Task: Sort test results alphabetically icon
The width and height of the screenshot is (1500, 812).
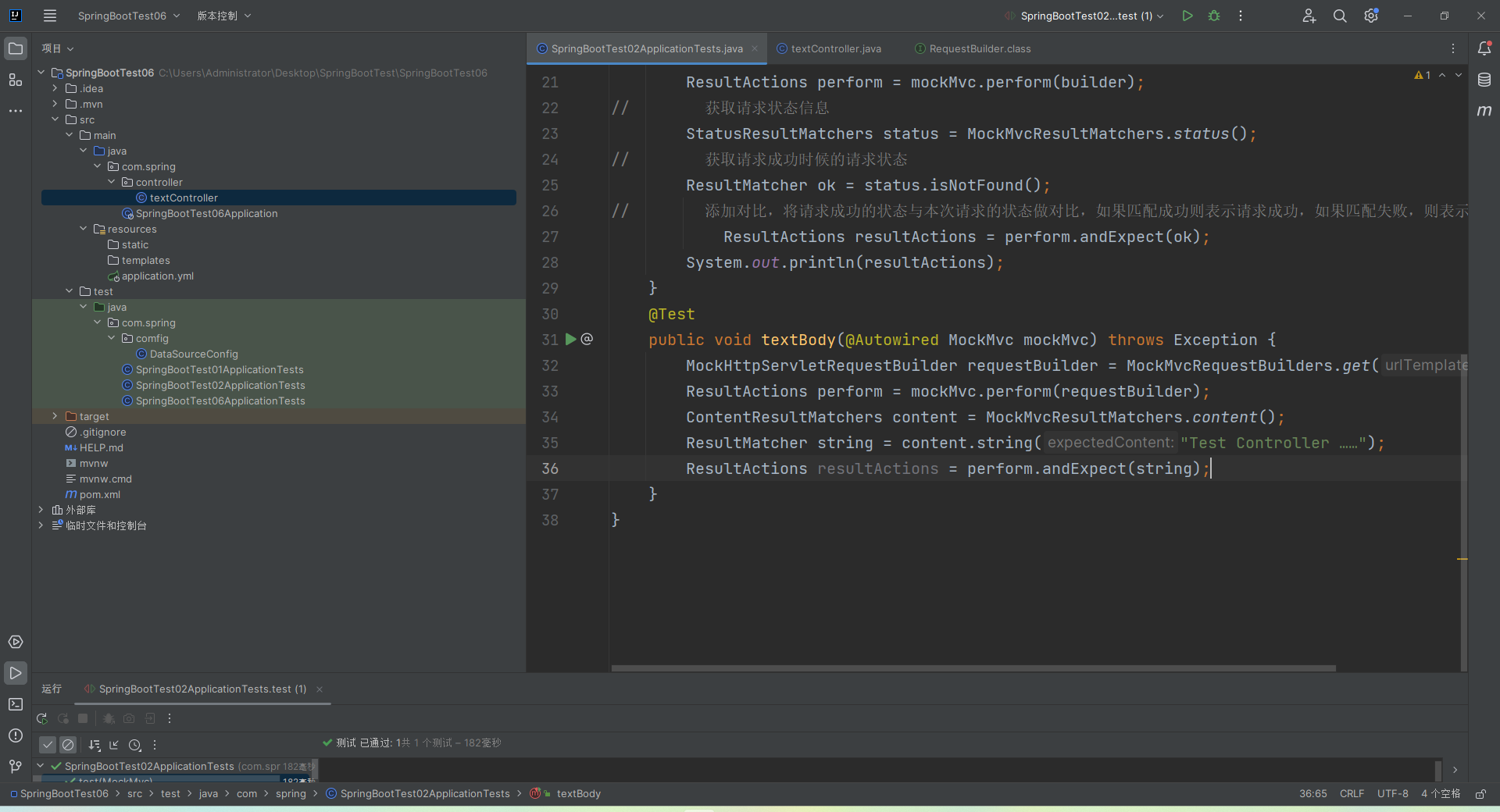Action: tap(95, 745)
